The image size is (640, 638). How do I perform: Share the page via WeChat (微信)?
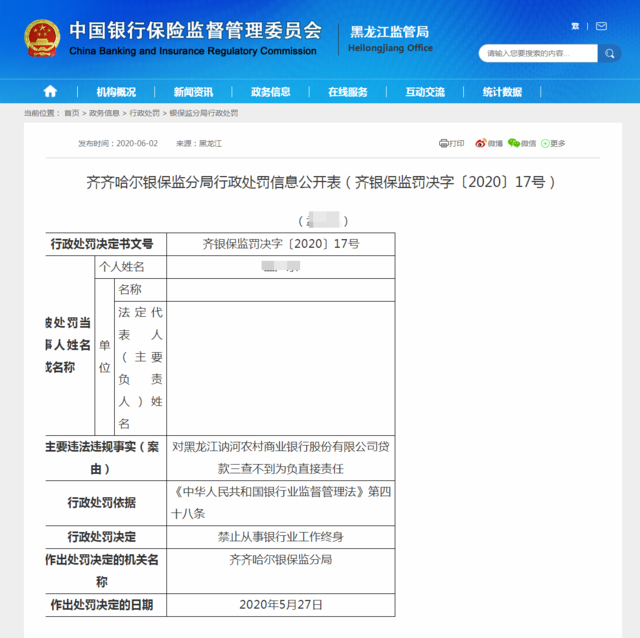coord(522,143)
